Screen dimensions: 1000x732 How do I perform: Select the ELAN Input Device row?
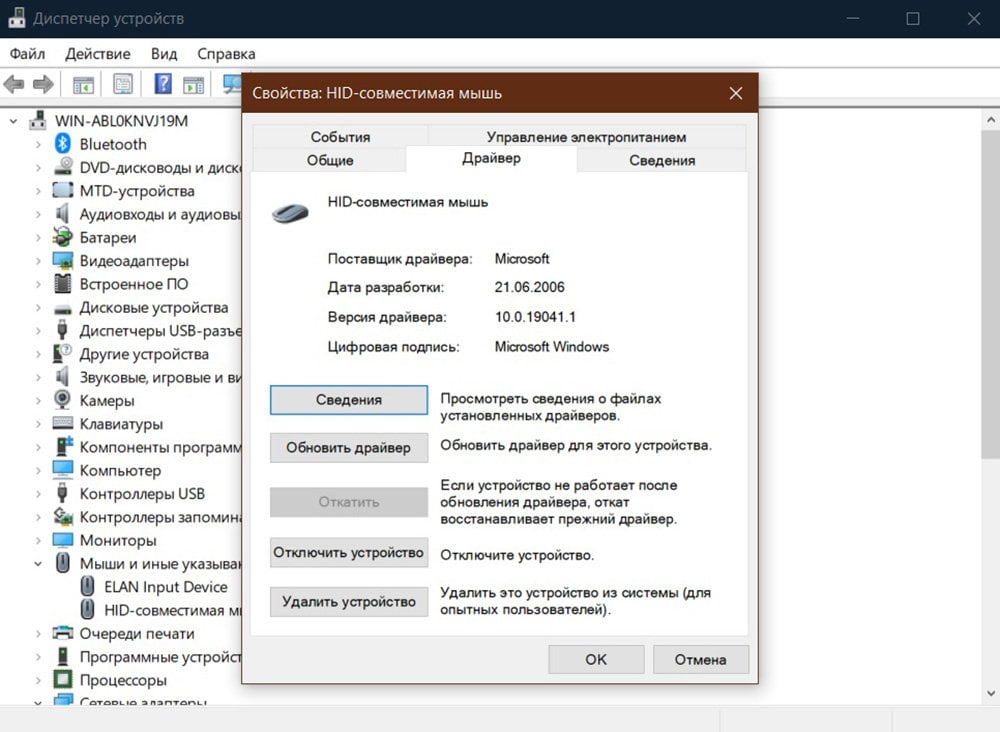[x=166, y=587]
